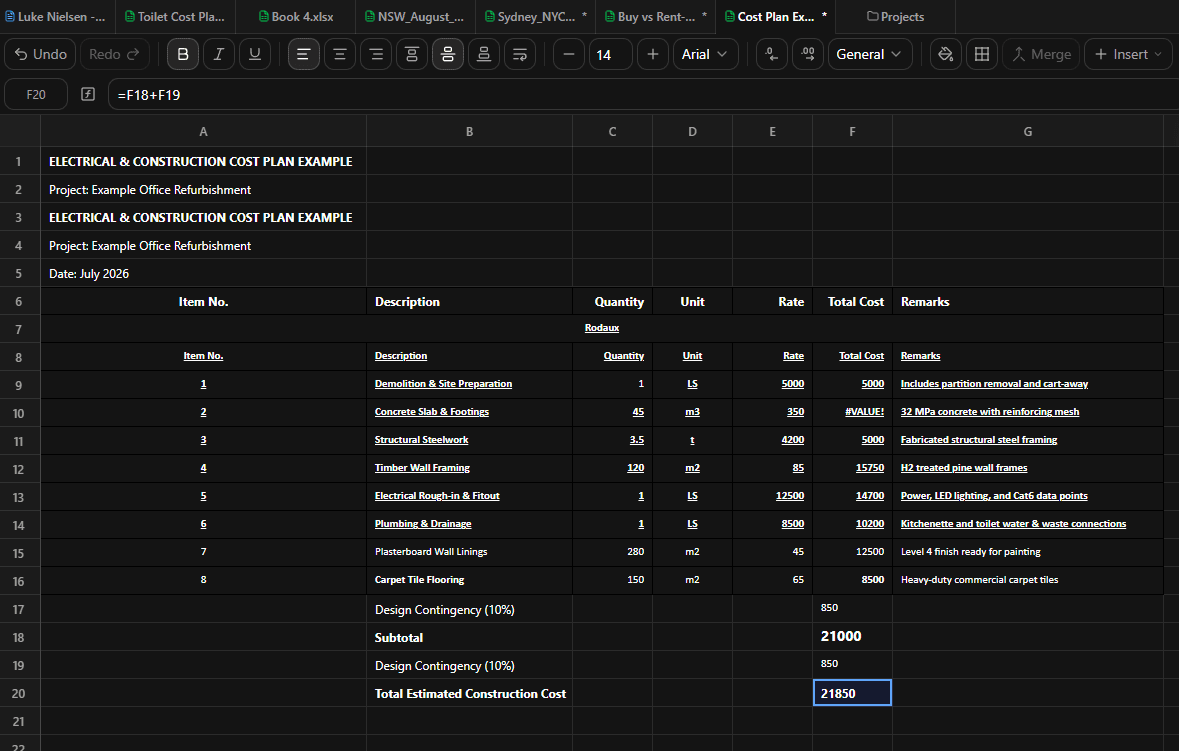Increase font size with plus button
Image resolution: width=1179 pixels, height=751 pixels.
click(653, 54)
